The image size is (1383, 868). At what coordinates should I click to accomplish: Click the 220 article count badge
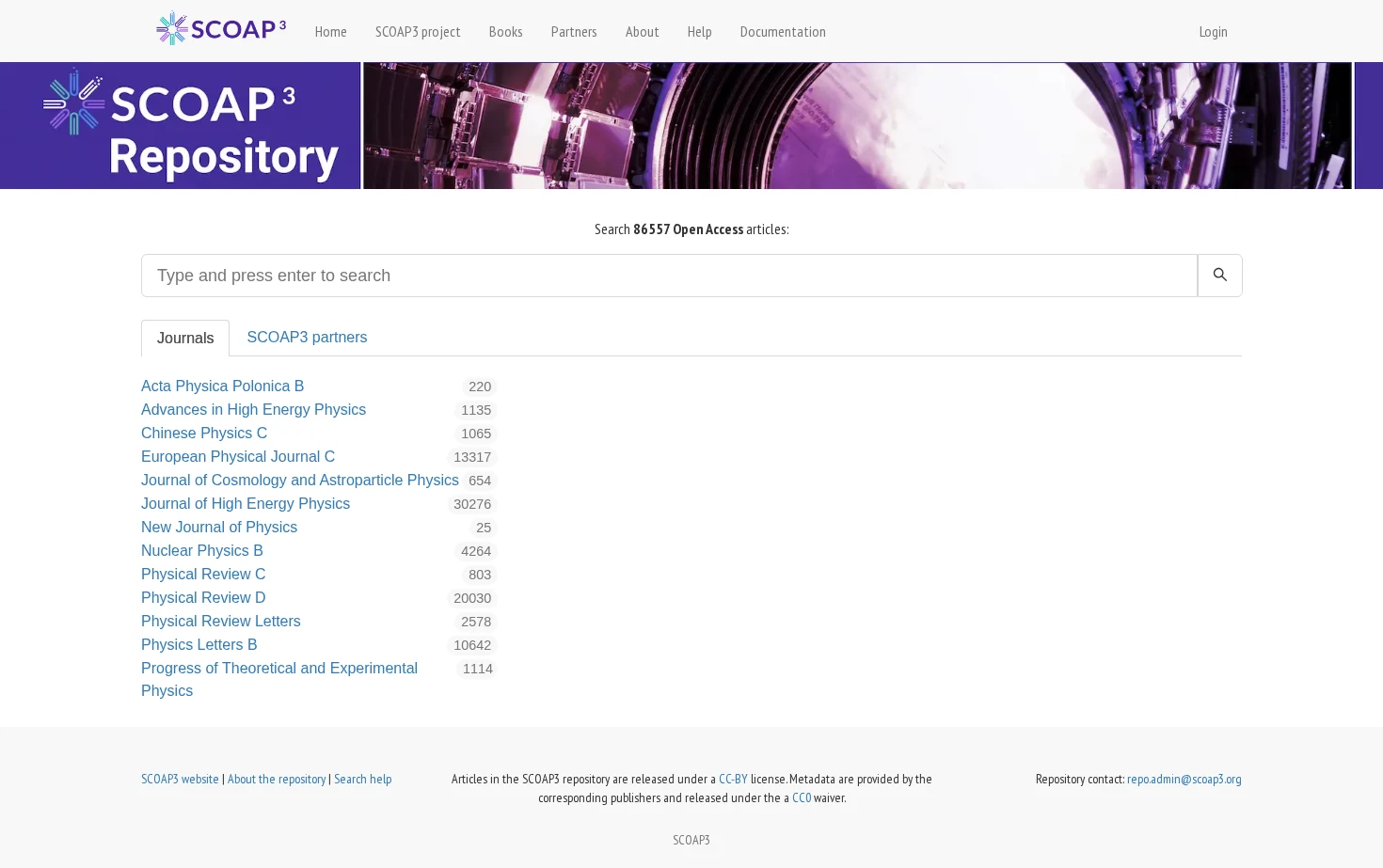(x=480, y=387)
